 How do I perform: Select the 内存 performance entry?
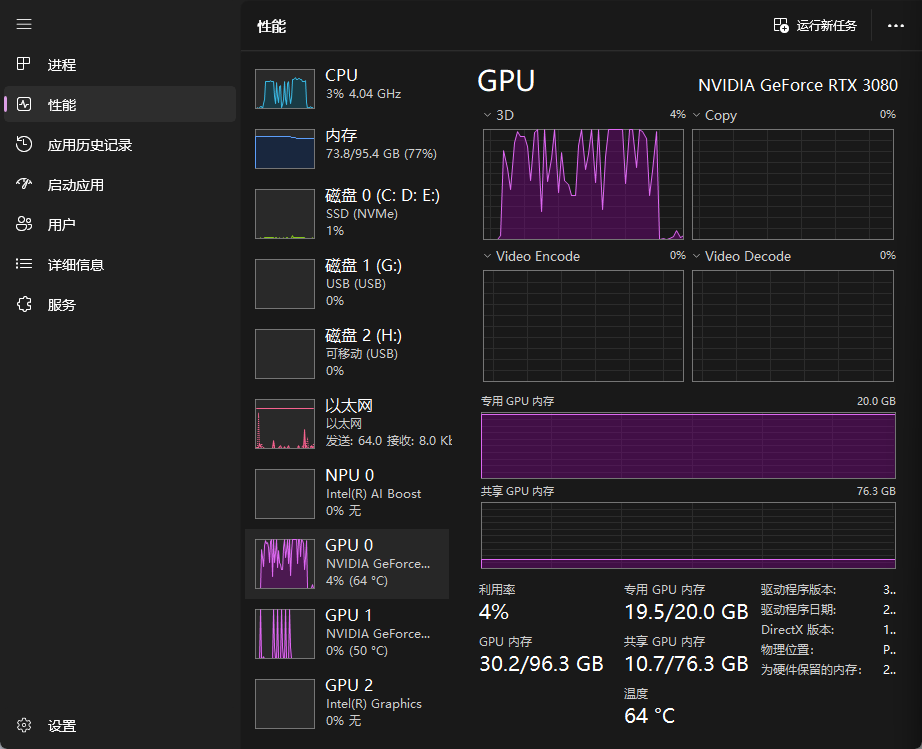coord(347,149)
